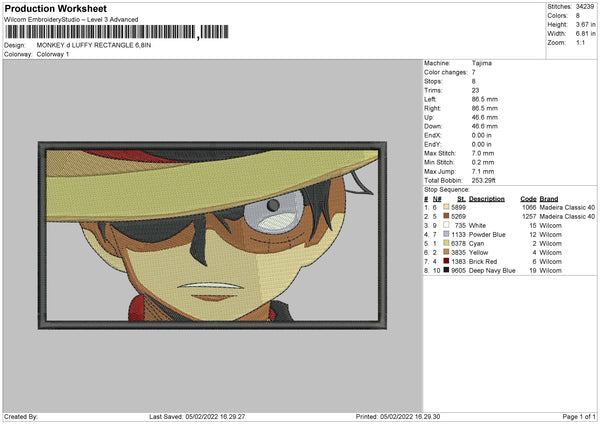Click the Total Bobbin value 253.29ft
This screenshot has height=424, width=600.
pyautogui.click(x=484, y=180)
